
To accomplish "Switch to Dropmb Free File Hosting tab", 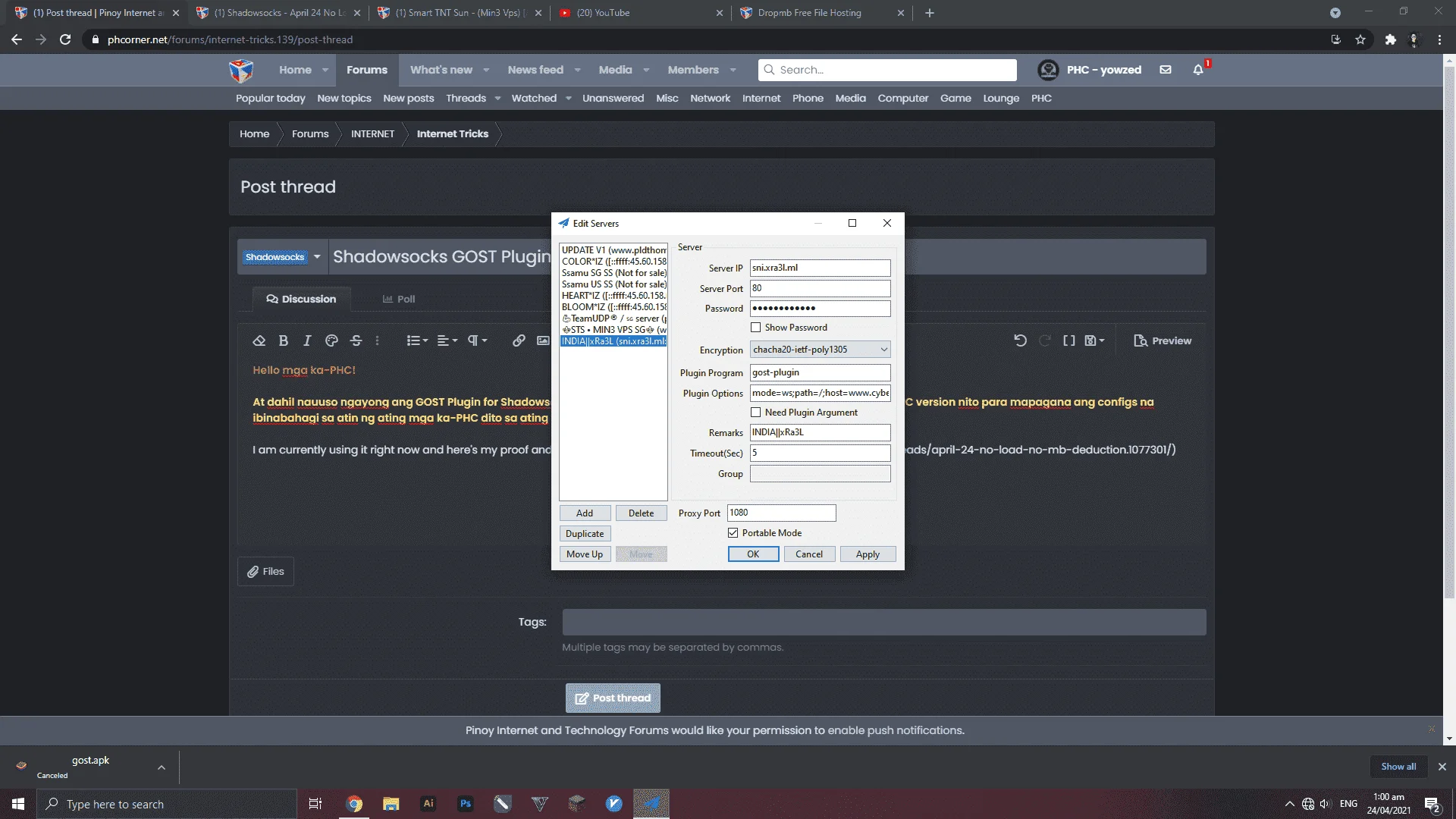I will pos(823,13).
